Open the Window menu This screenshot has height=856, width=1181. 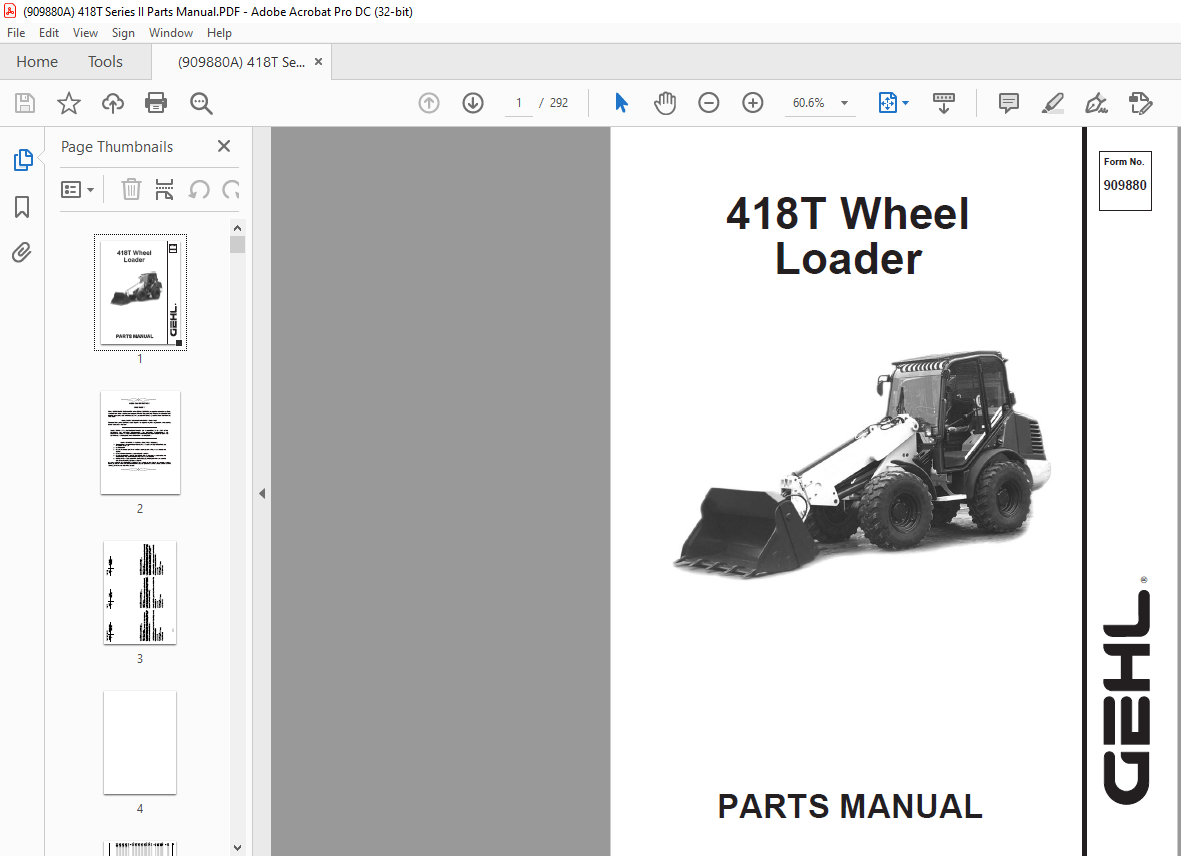[x=171, y=32]
